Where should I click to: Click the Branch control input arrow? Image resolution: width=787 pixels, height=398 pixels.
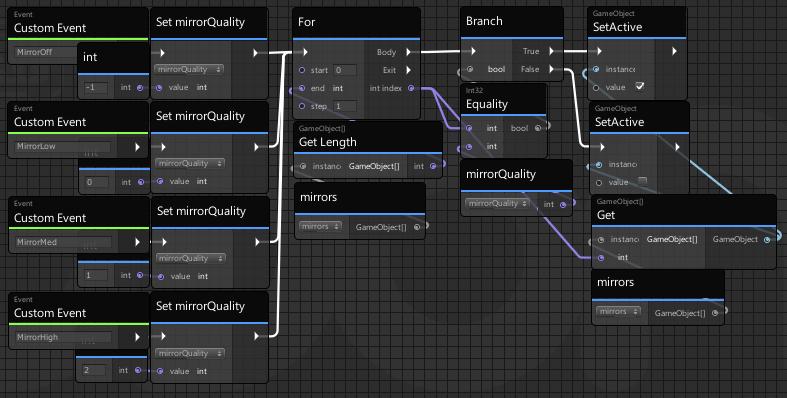pyautogui.click(x=473, y=51)
